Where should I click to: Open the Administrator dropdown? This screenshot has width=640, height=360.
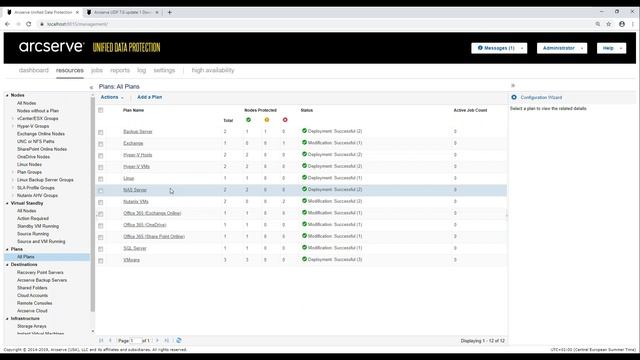click(562, 48)
